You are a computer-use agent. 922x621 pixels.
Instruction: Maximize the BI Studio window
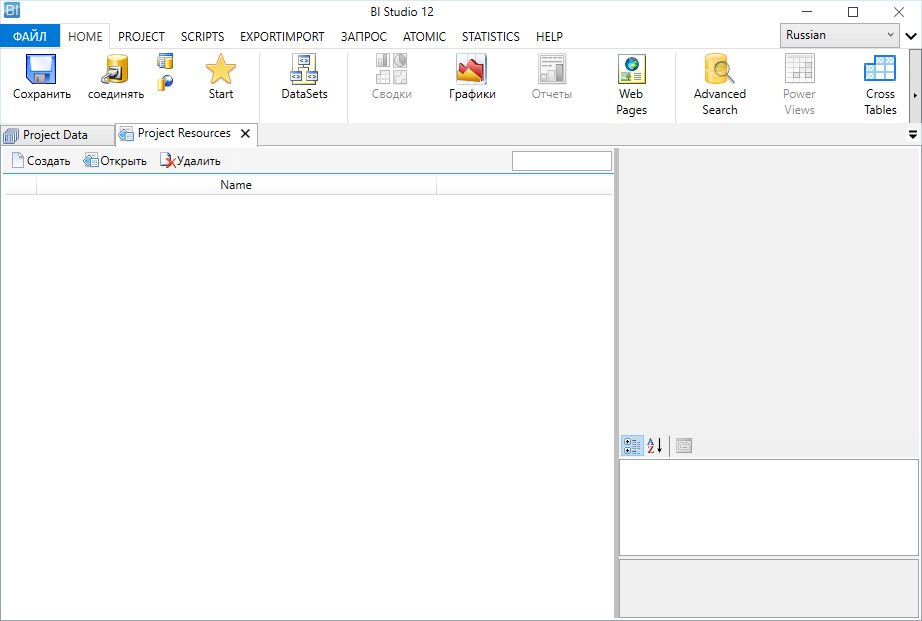[x=853, y=12]
